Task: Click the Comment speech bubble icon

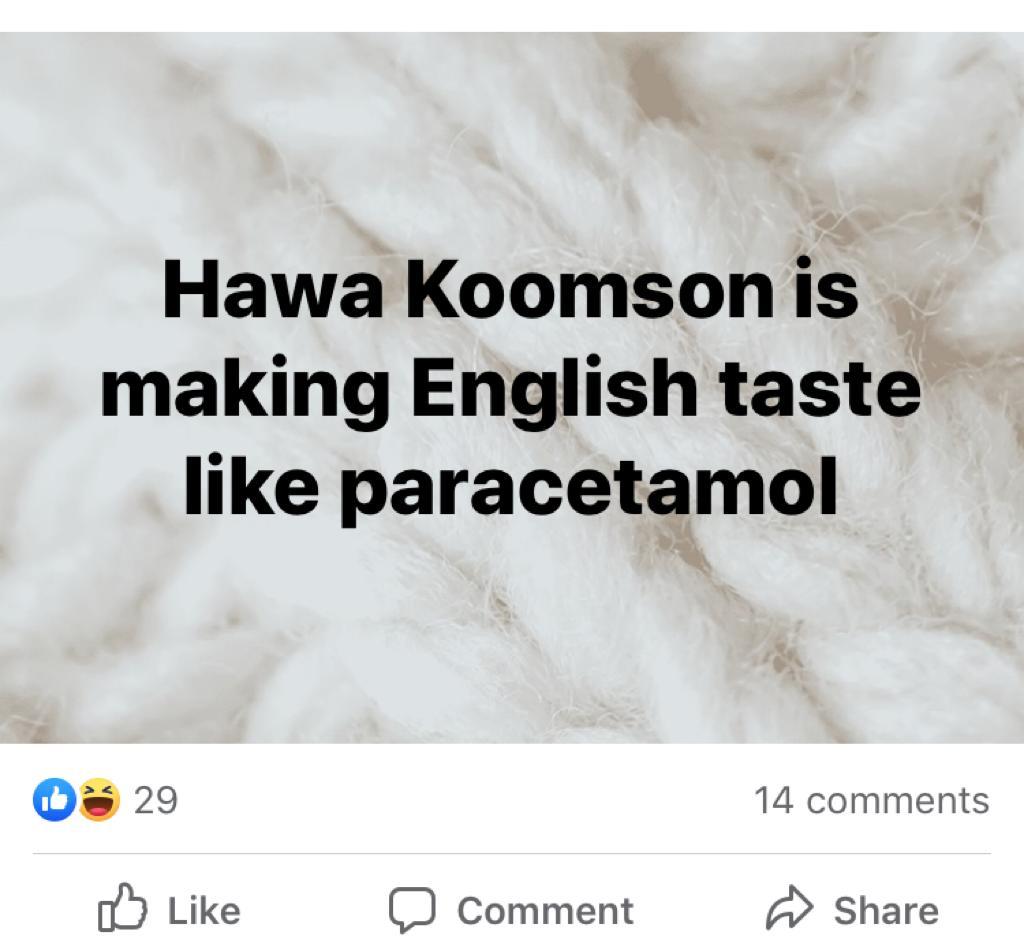Action: tap(412, 910)
